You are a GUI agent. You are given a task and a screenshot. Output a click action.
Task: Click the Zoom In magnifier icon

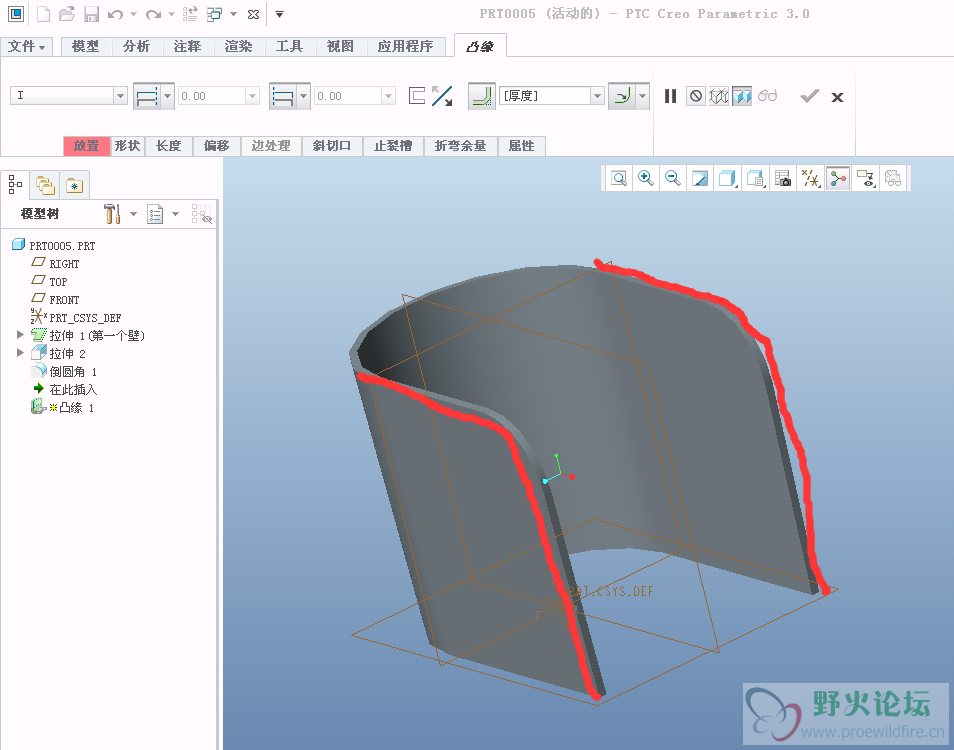point(646,179)
